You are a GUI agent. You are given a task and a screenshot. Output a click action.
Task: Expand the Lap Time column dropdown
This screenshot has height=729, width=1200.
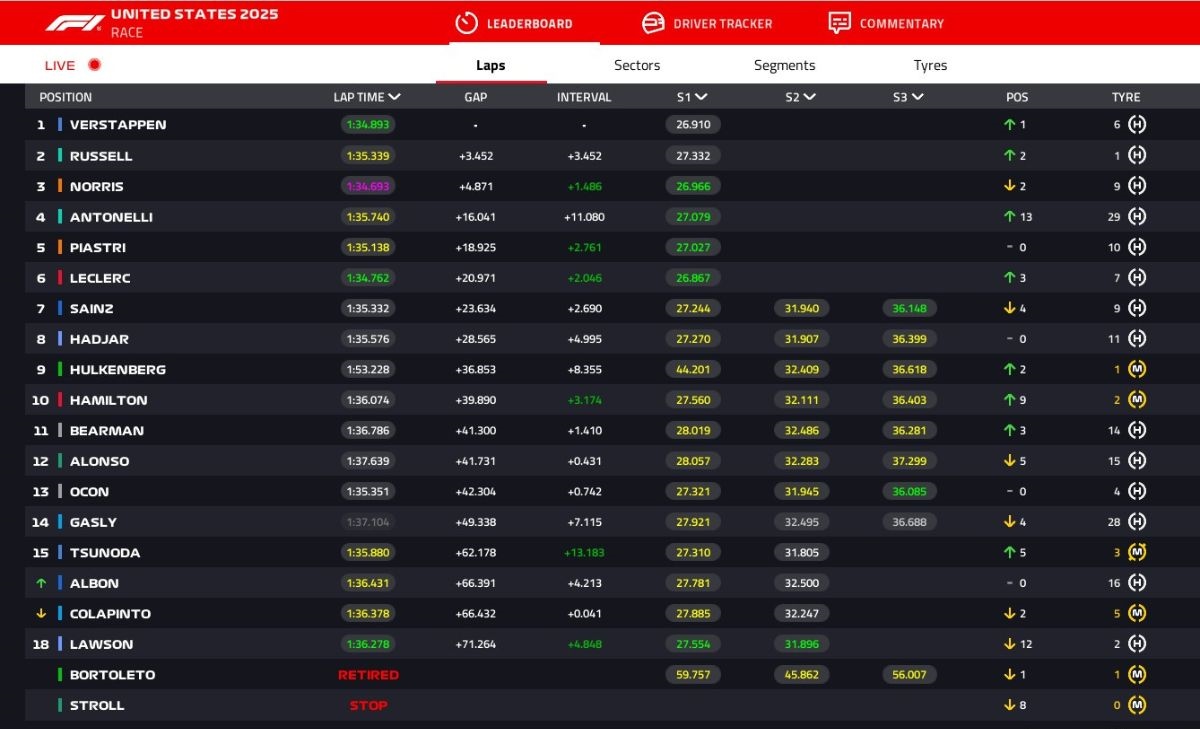pos(395,97)
